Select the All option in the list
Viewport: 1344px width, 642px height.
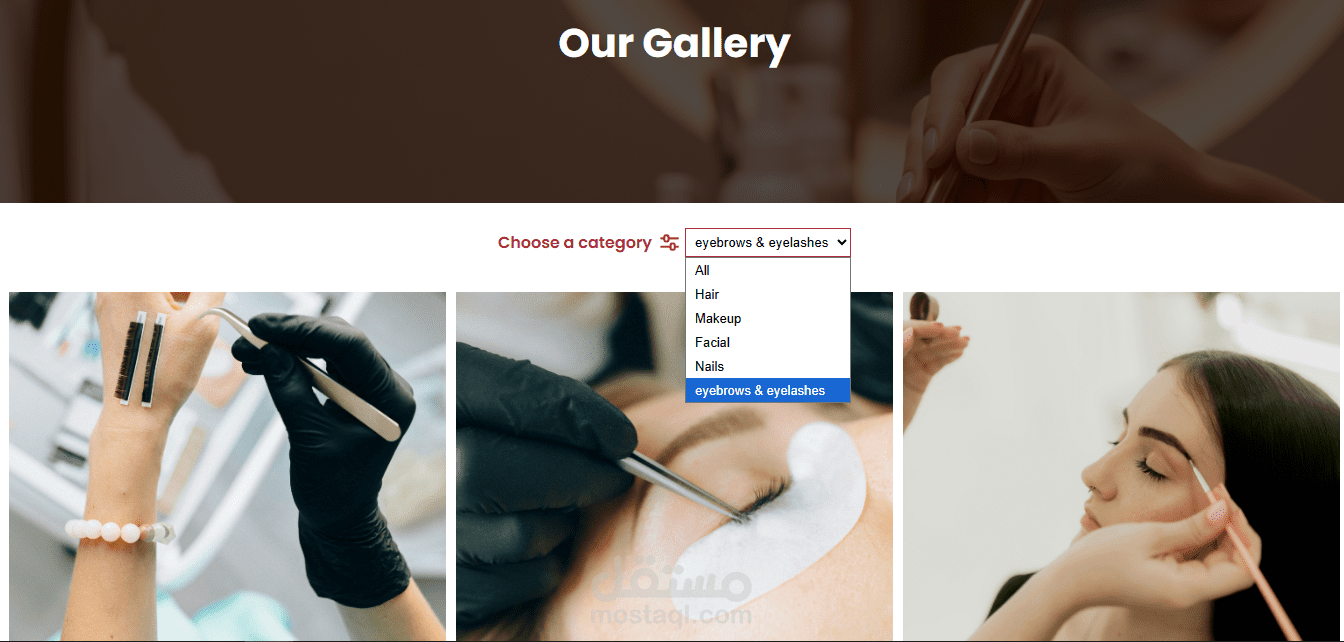click(768, 270)
